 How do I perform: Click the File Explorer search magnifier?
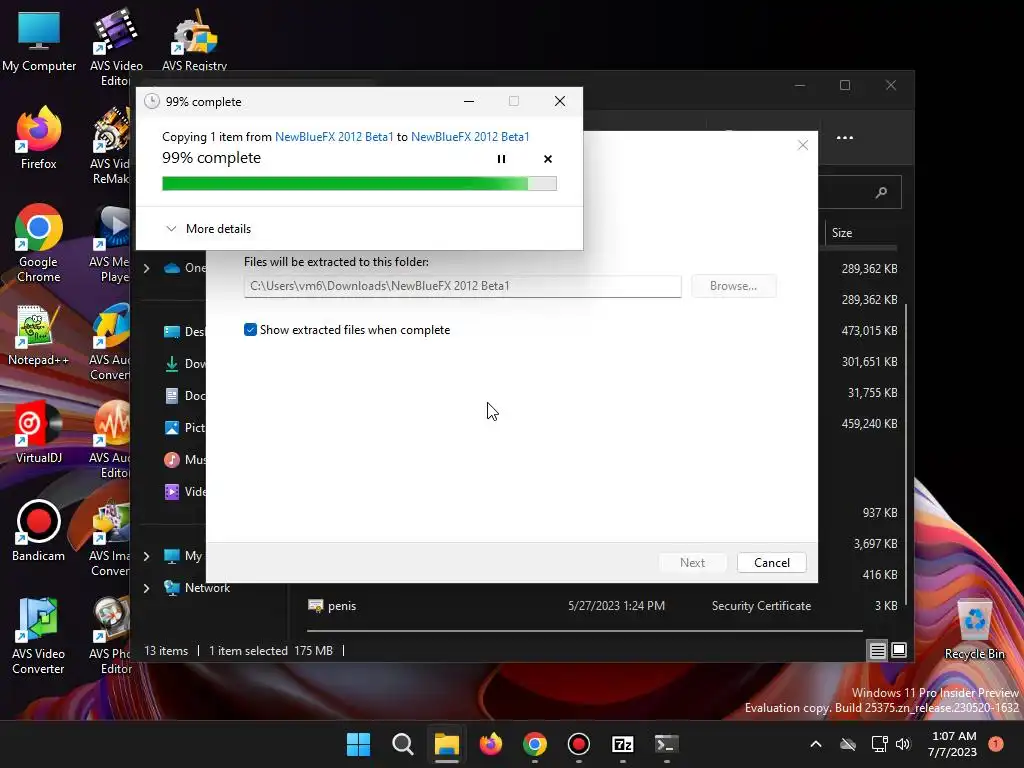[881, 192]
